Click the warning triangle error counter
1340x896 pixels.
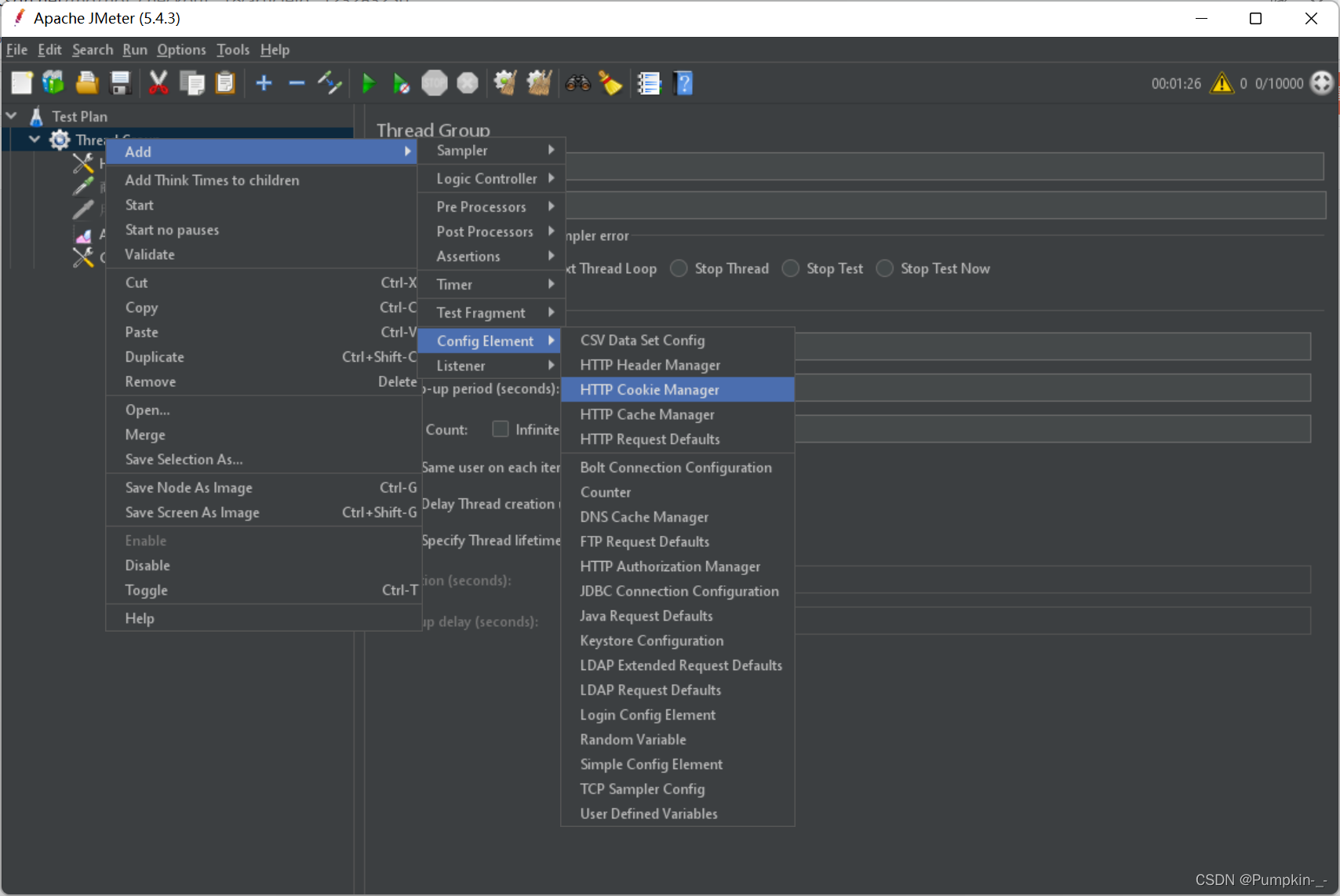click(1222, 82)
